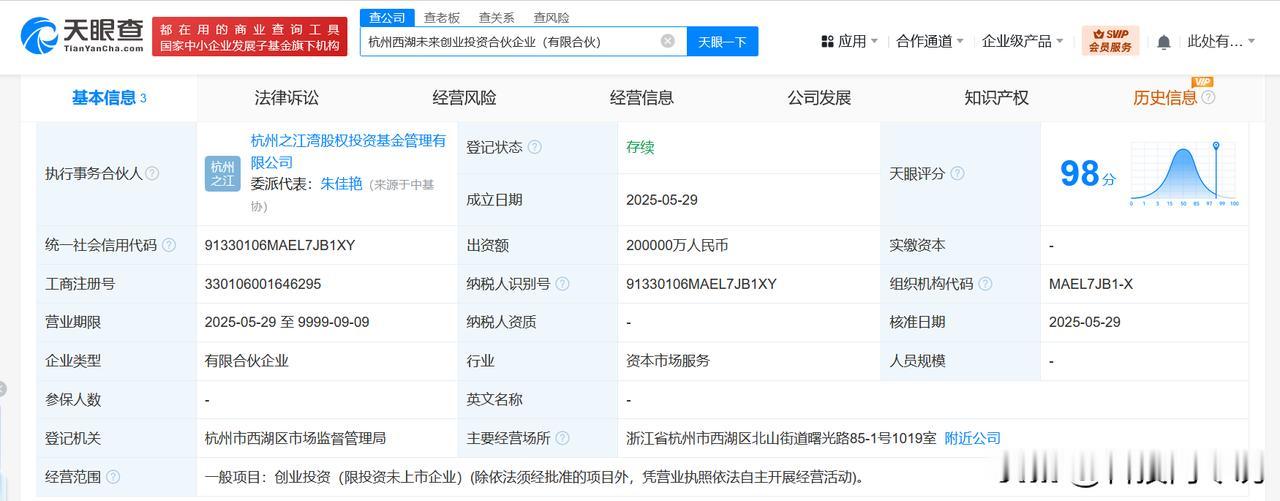Click the 附近公司 link
The width and height of the screenshot is (1280, 501).
click(x=973, y=438)
